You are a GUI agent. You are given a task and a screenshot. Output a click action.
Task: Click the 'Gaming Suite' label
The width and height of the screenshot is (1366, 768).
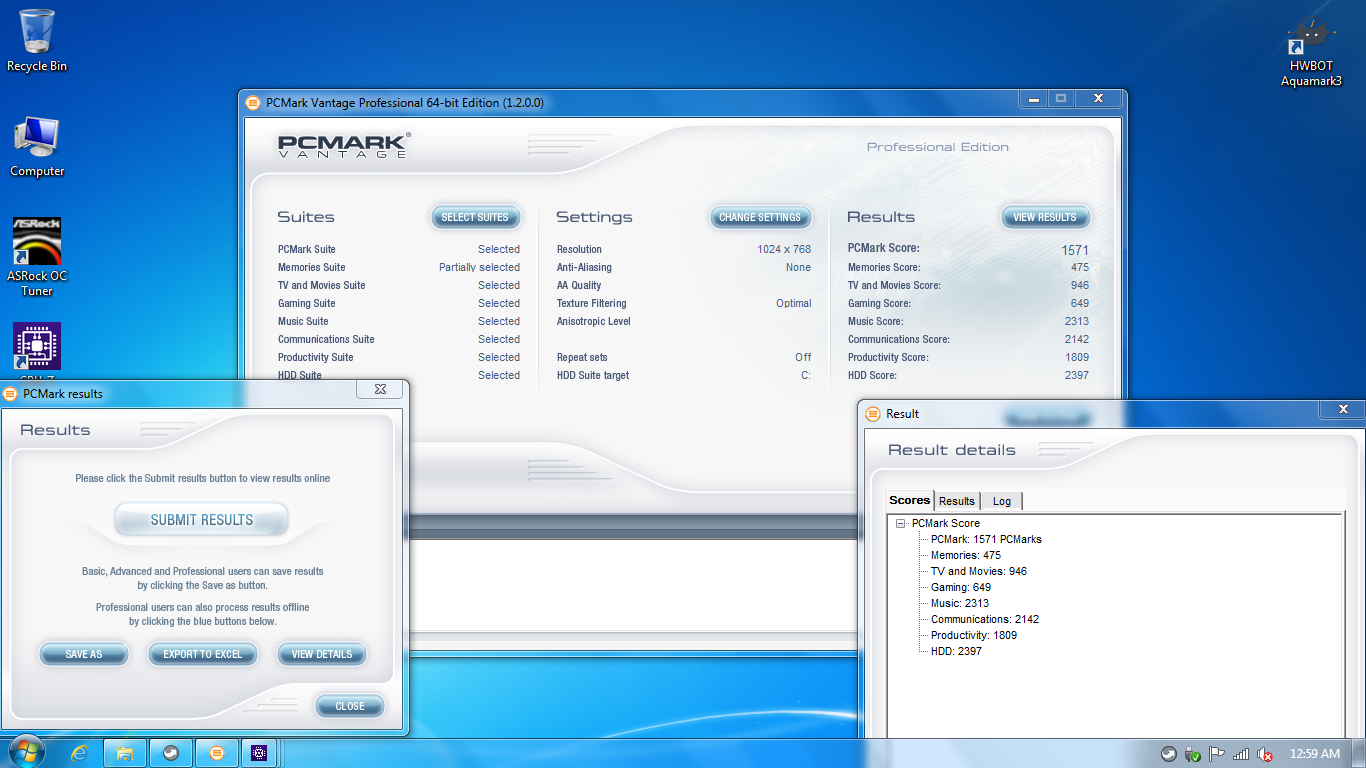pos(307,303)
